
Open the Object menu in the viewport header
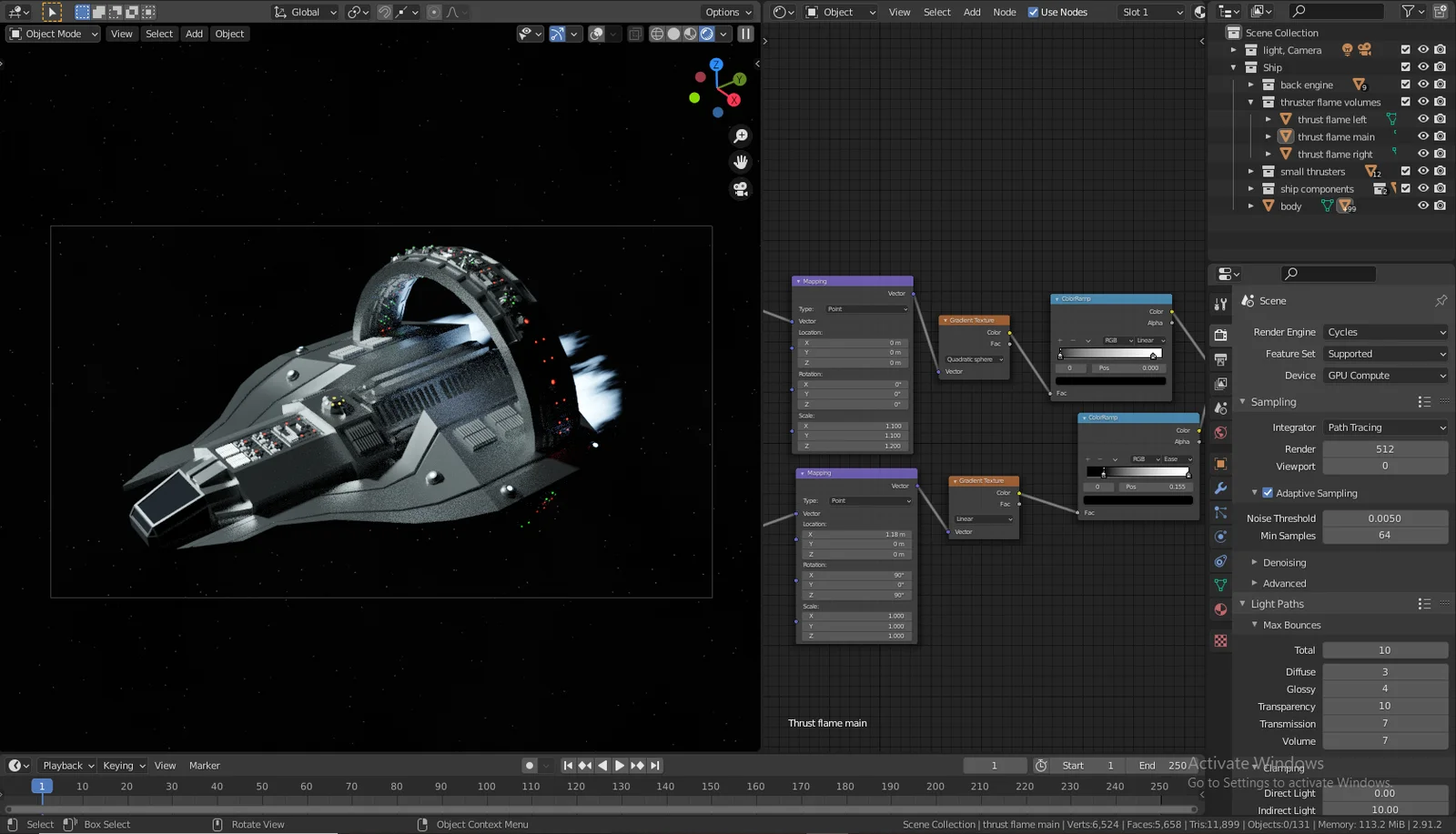click(229, 34)
